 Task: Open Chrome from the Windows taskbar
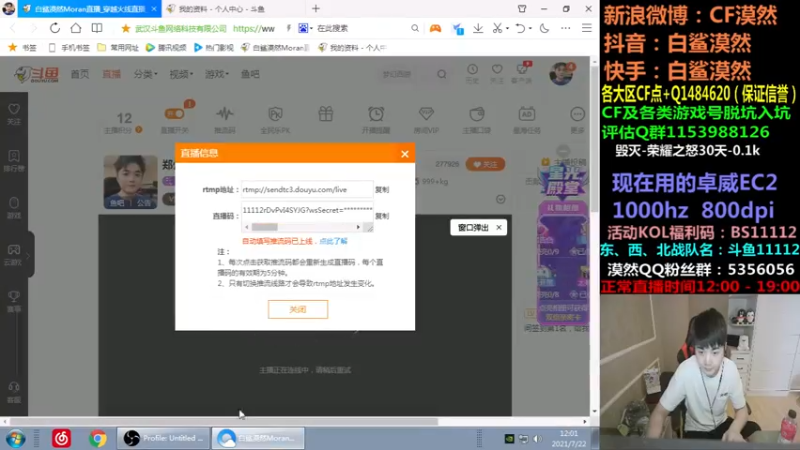[x=97, y=438]
